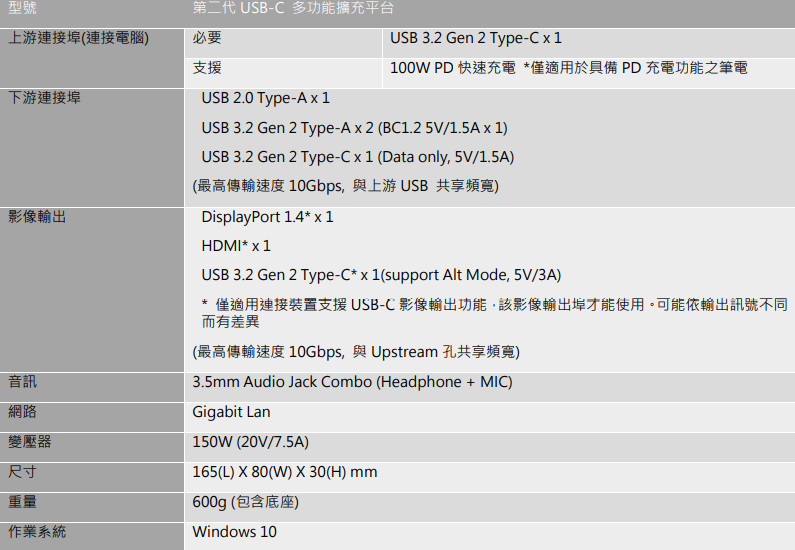The height and width of the screenshot is (550, 795).
Task: Click the BC1.2 5V/1.5A Type-A line
Action: pos(354,128)
